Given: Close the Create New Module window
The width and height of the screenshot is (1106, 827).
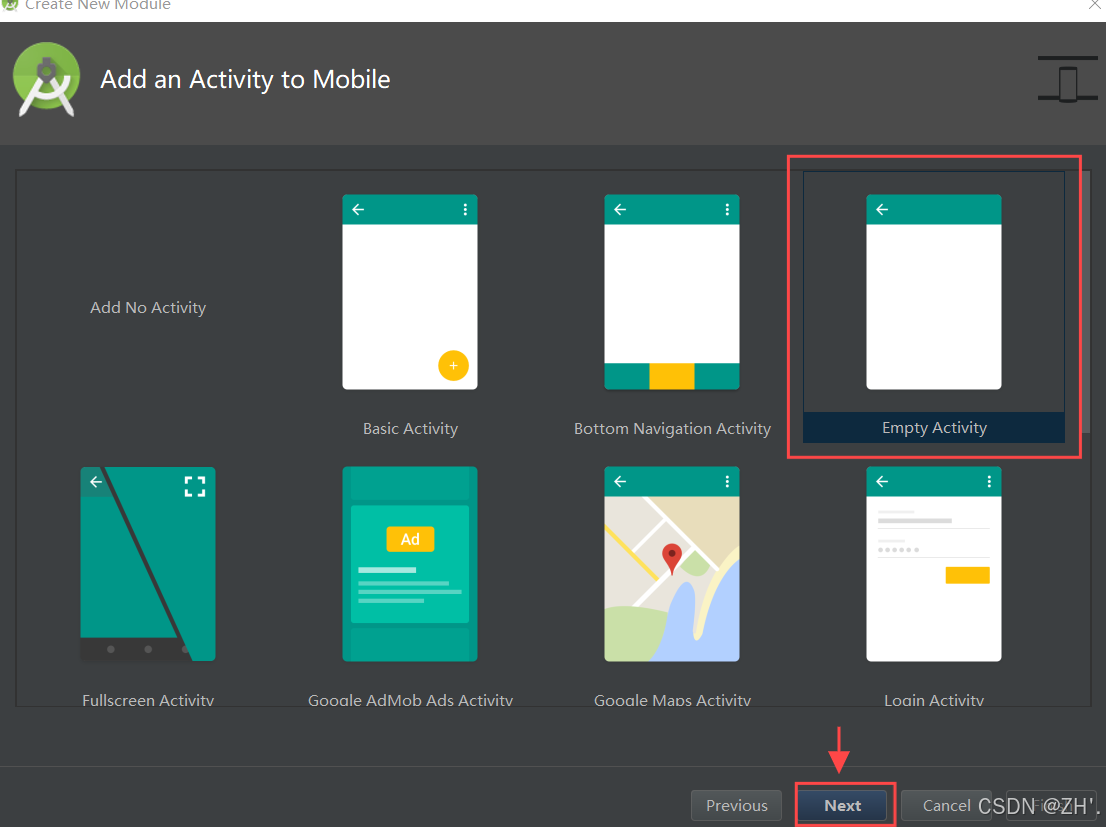Looking at the screenshot, I should [1094, 5].
